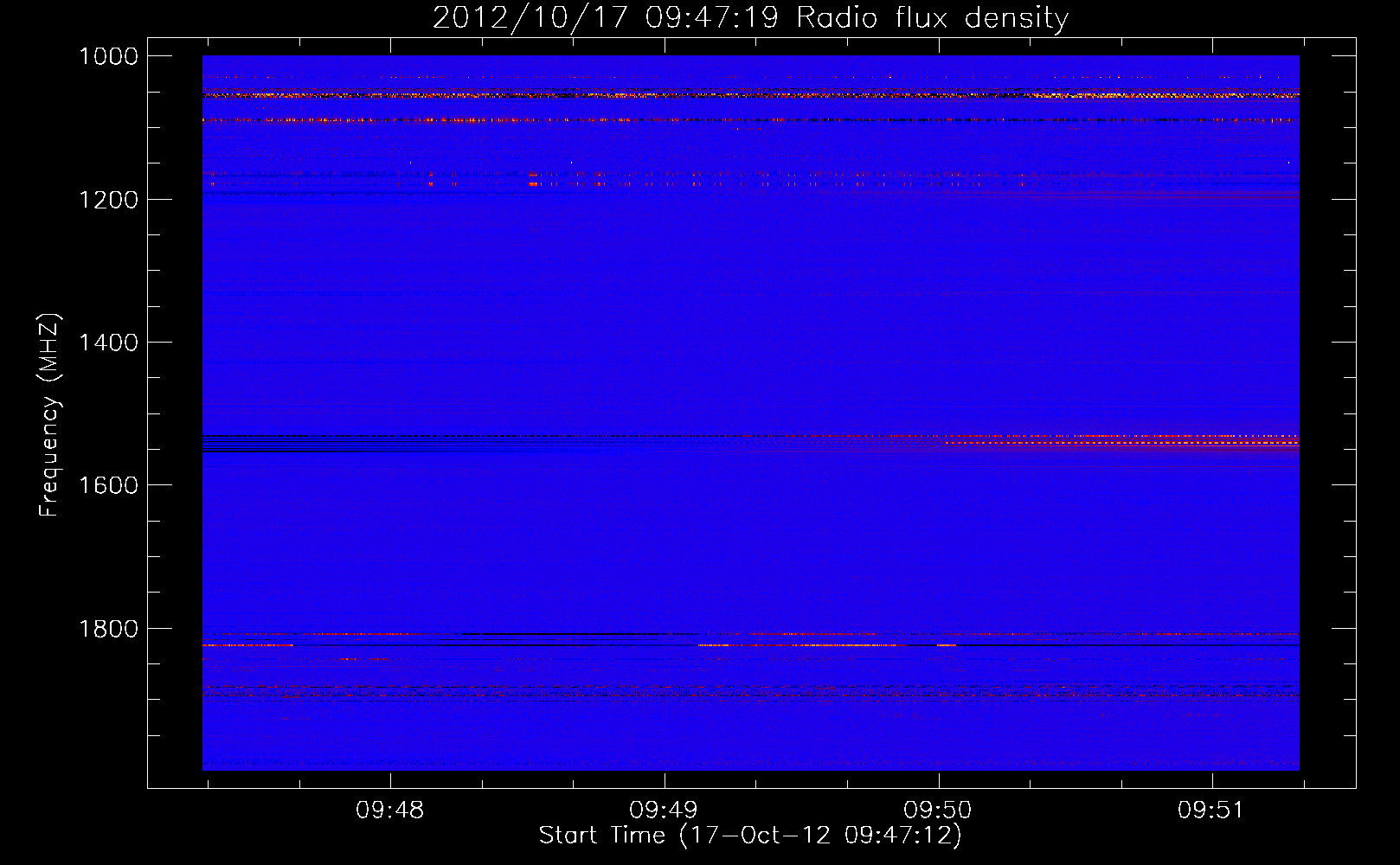
Task: Click the 09:49 time tick label
Action: [x=664, y=811]
